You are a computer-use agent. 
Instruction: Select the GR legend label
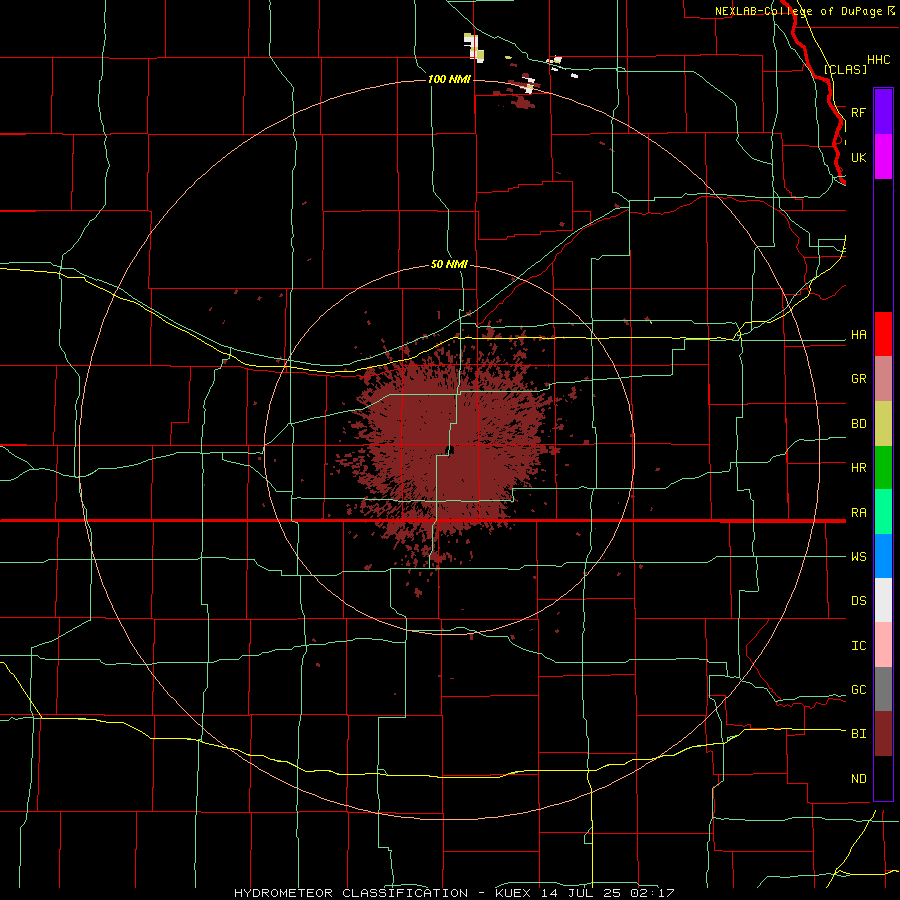858,379
